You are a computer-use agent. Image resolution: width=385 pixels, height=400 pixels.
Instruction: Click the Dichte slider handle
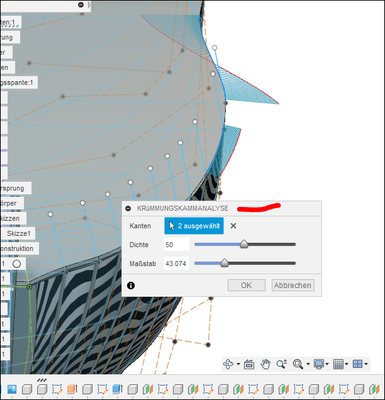[244, 244]
